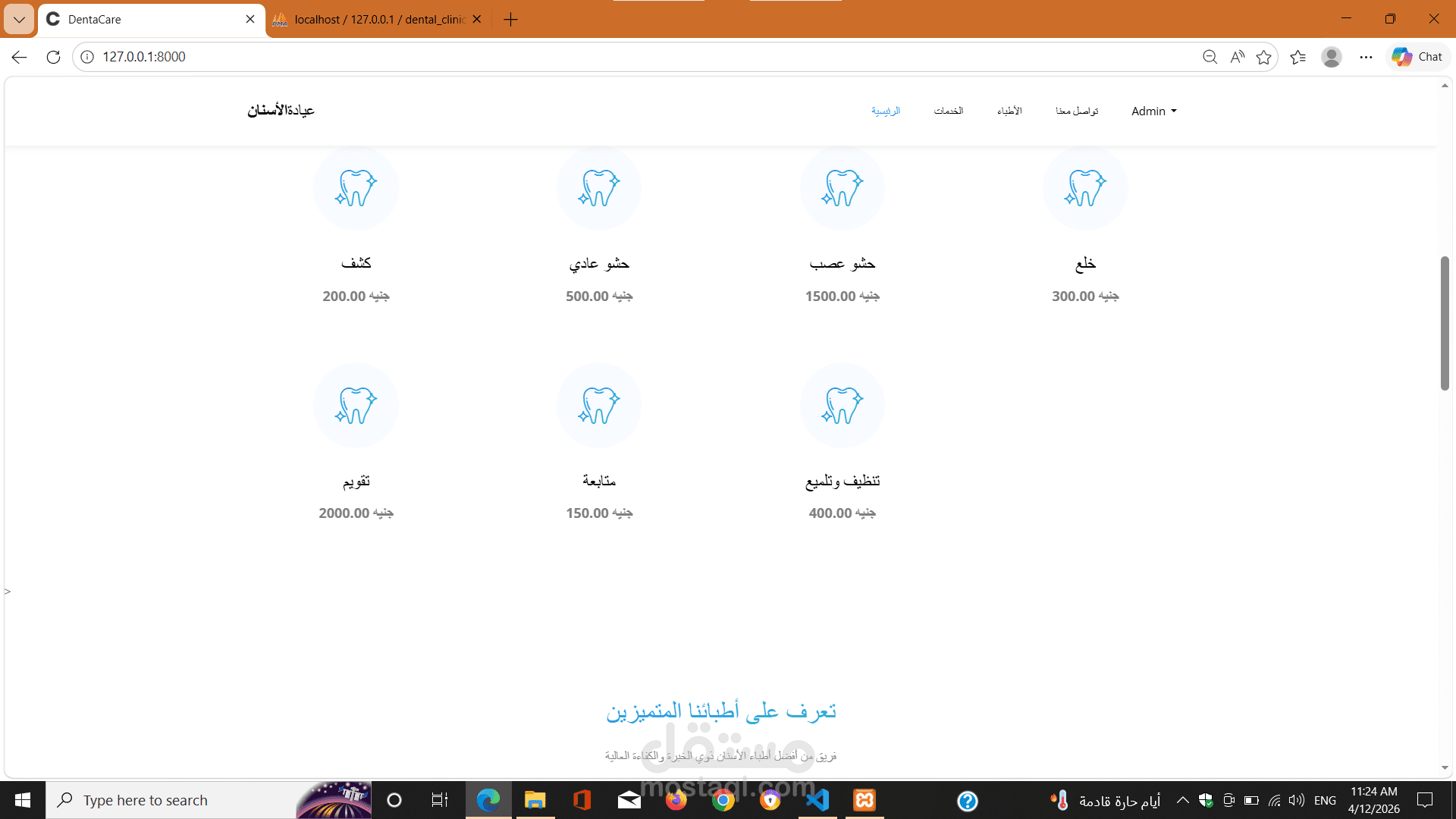Click the tooth icon above تقويم service
Image resolution: width=1456 pixels, height=819 pixels.
[x=356, y=406]
